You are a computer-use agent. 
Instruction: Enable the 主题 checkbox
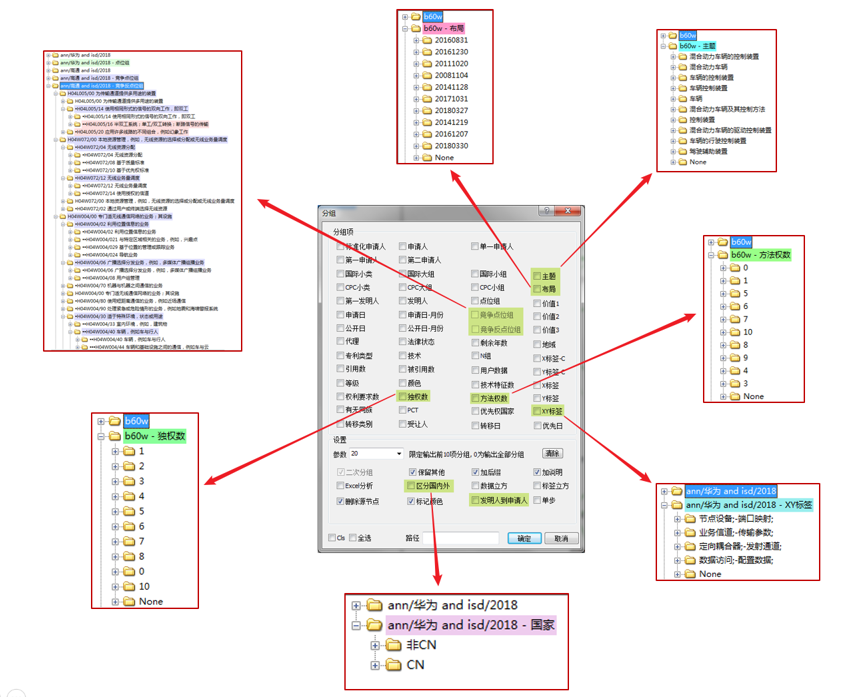click(537, 277)
